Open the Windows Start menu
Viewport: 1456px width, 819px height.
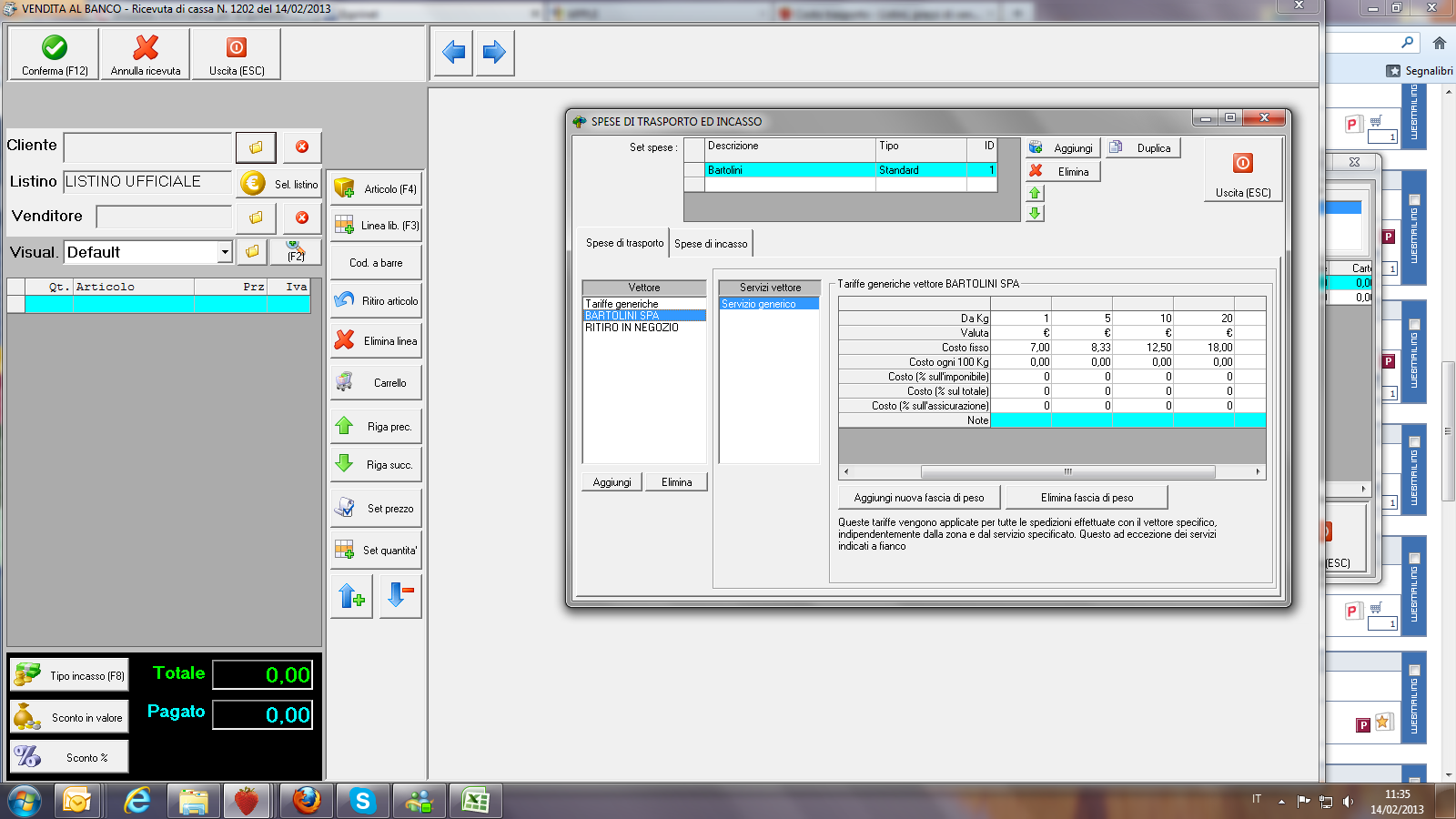pyautogui.click(x=25, y=801)
